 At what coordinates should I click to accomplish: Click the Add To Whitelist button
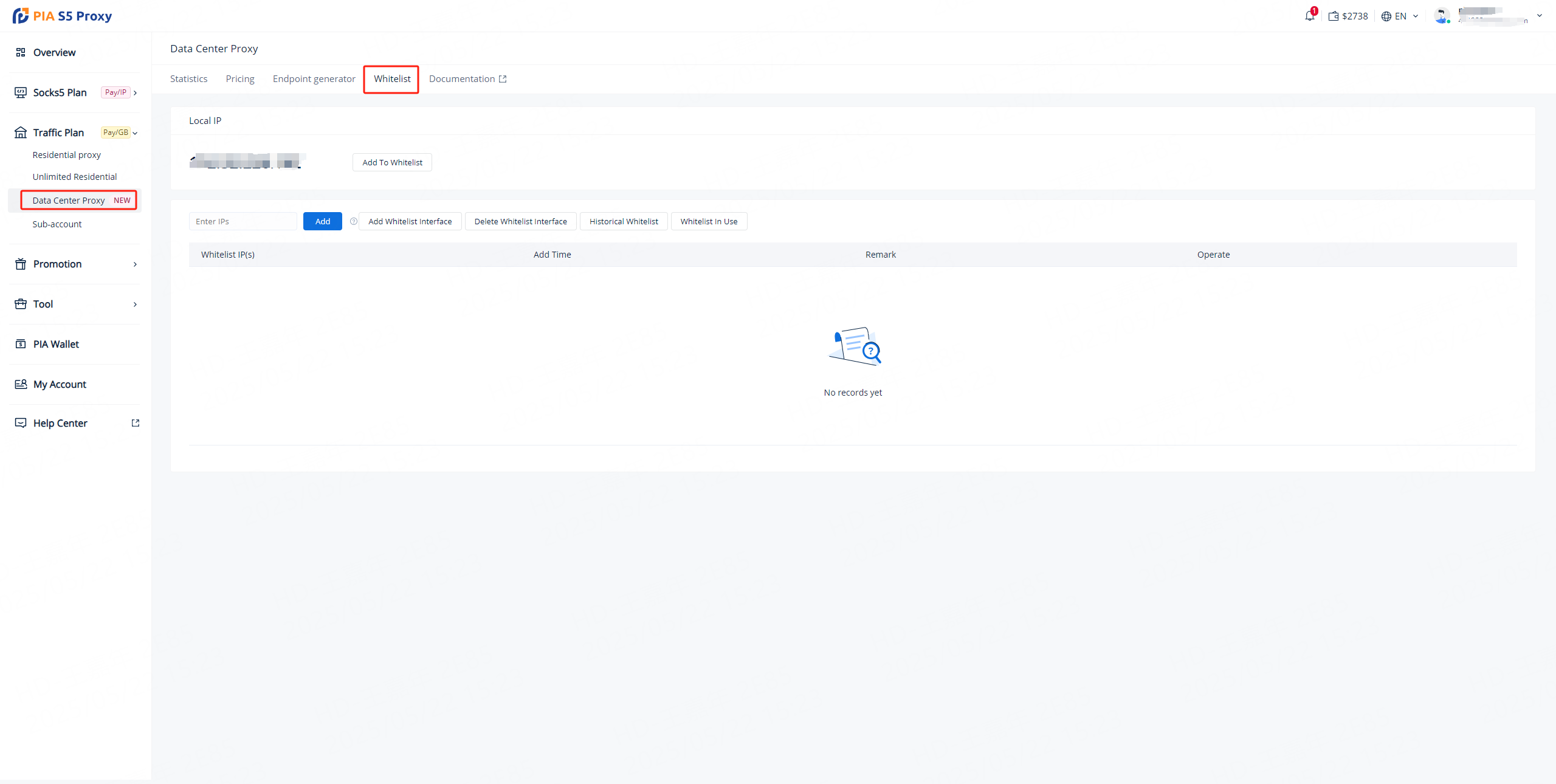click(392, 162)
